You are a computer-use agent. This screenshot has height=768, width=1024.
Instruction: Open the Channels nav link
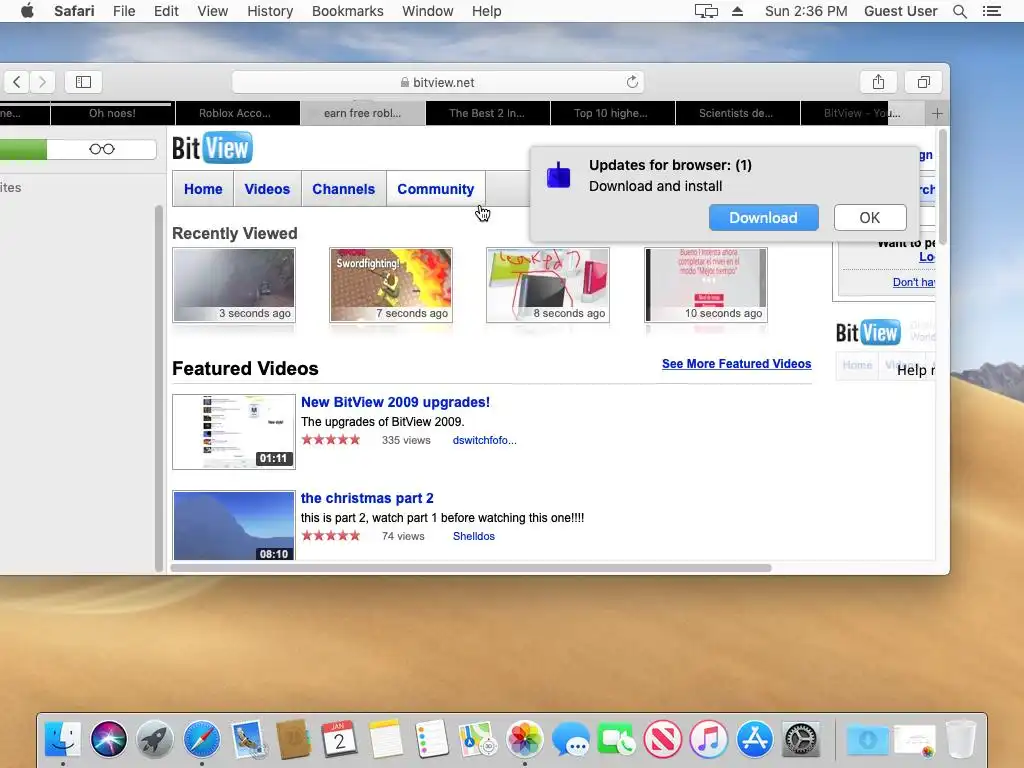344,189
